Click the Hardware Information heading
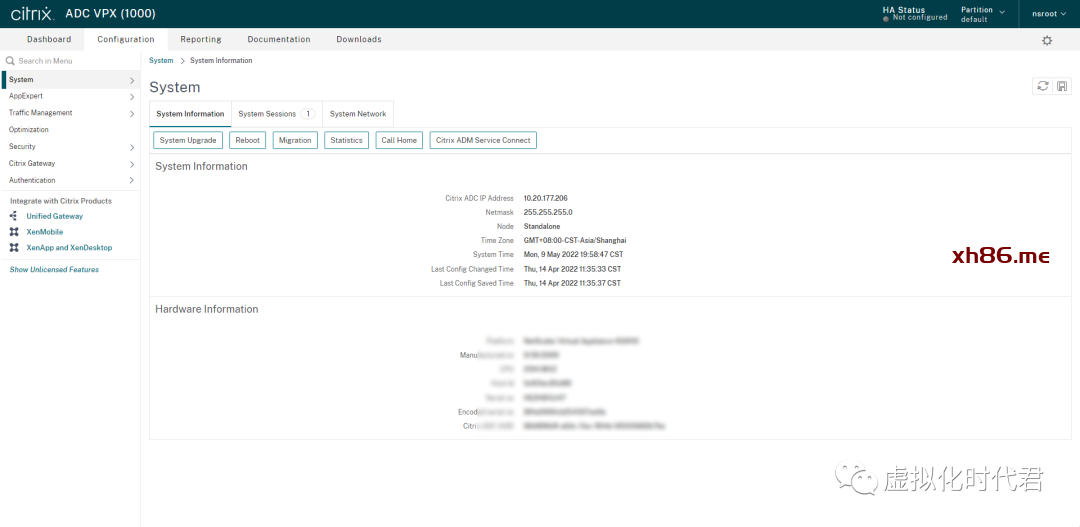This screenshot has height=527, width=1080. [x=207, y=309]
